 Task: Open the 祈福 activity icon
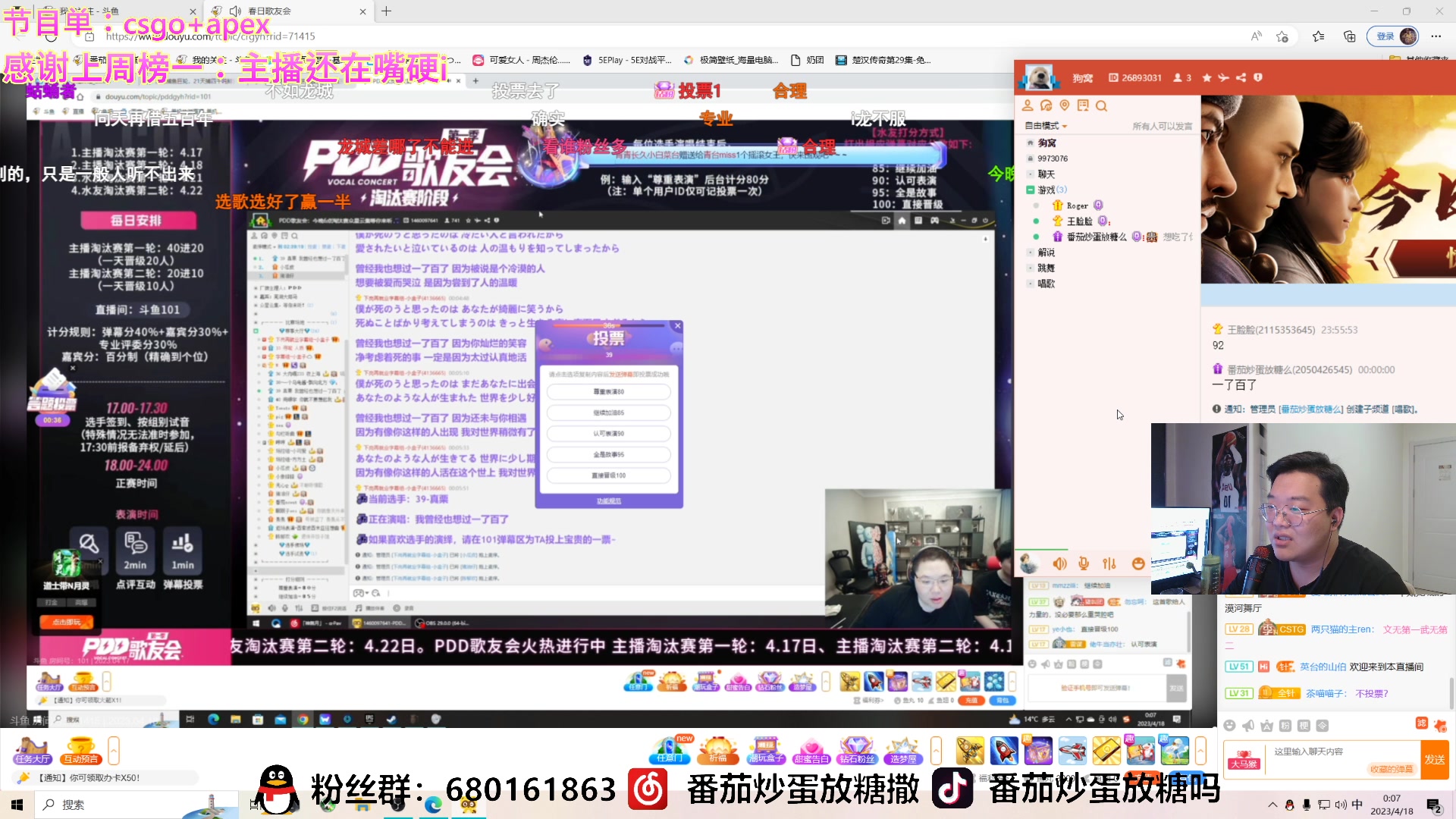(717, 751)
